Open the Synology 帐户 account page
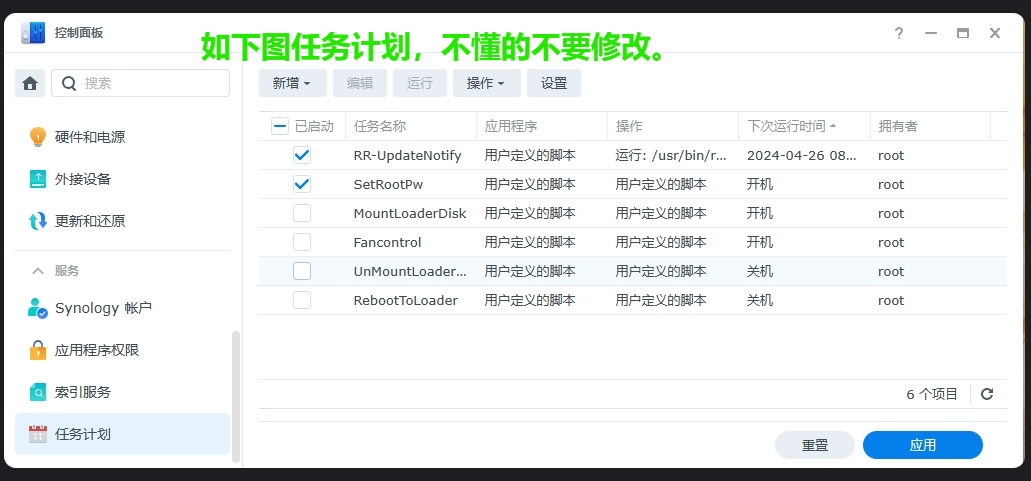This screenshot has height=481, width=1031. 103,308
